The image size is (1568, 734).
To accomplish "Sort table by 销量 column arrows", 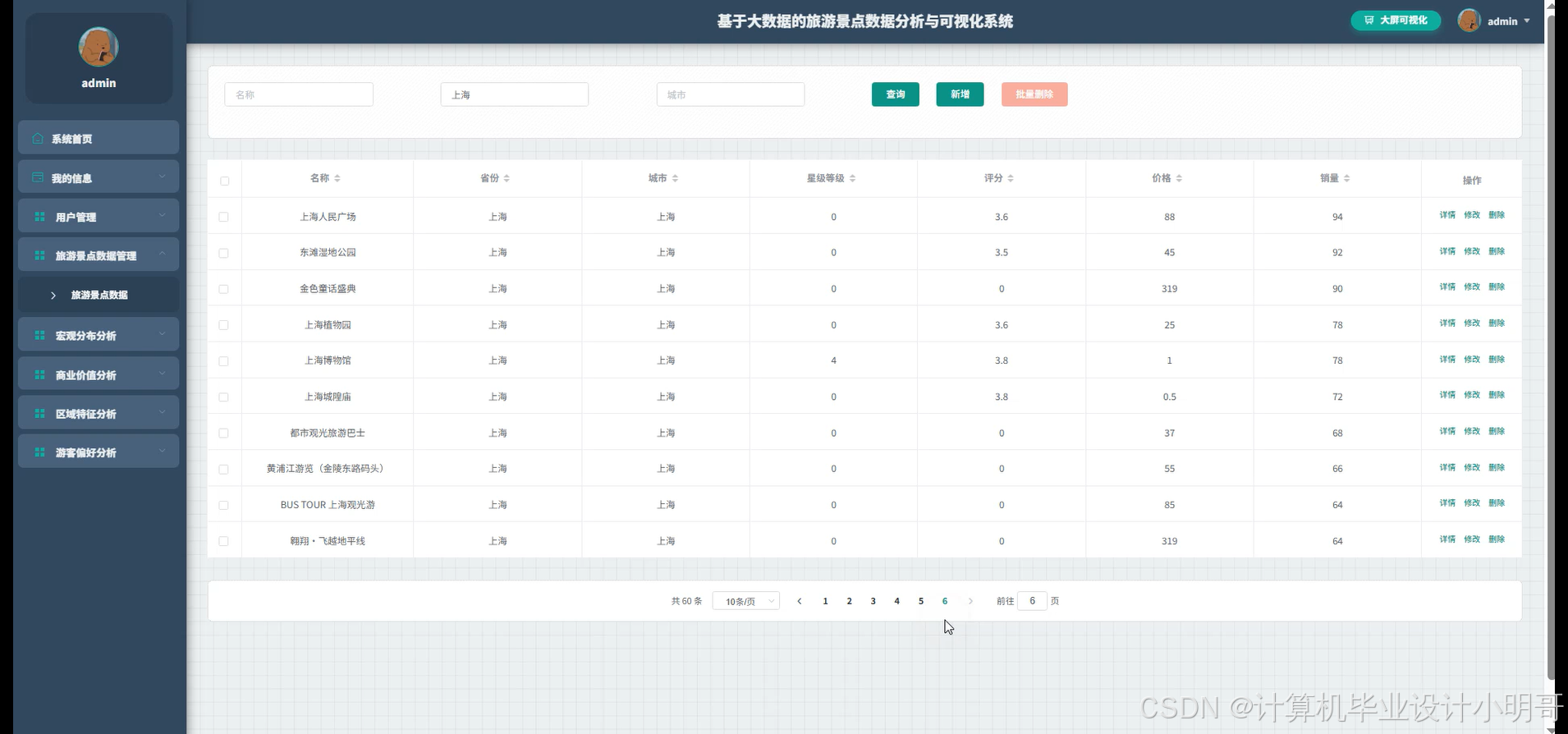I will point(1346,178).
